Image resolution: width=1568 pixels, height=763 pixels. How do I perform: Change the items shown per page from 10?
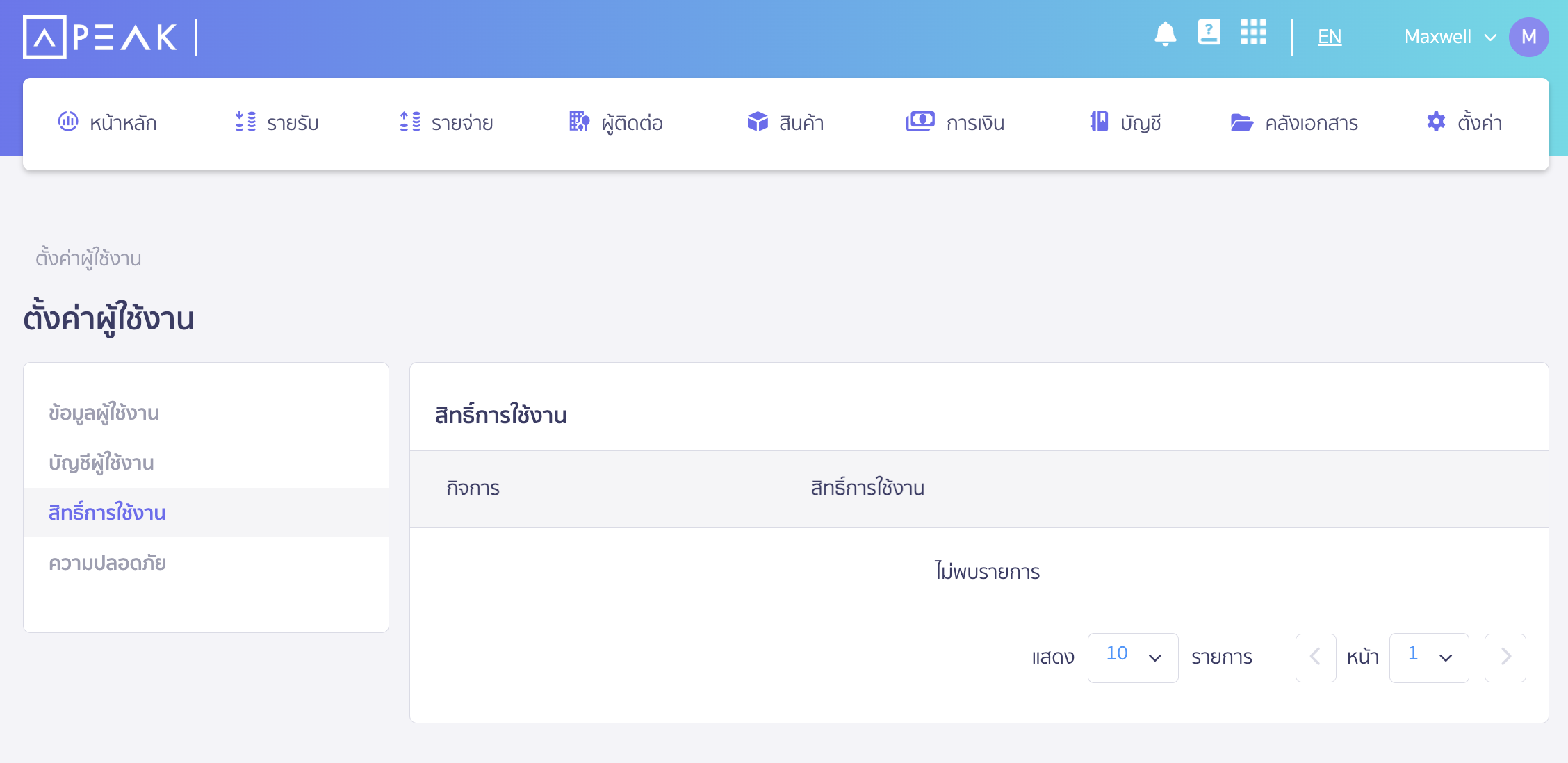click(1132, 657)
